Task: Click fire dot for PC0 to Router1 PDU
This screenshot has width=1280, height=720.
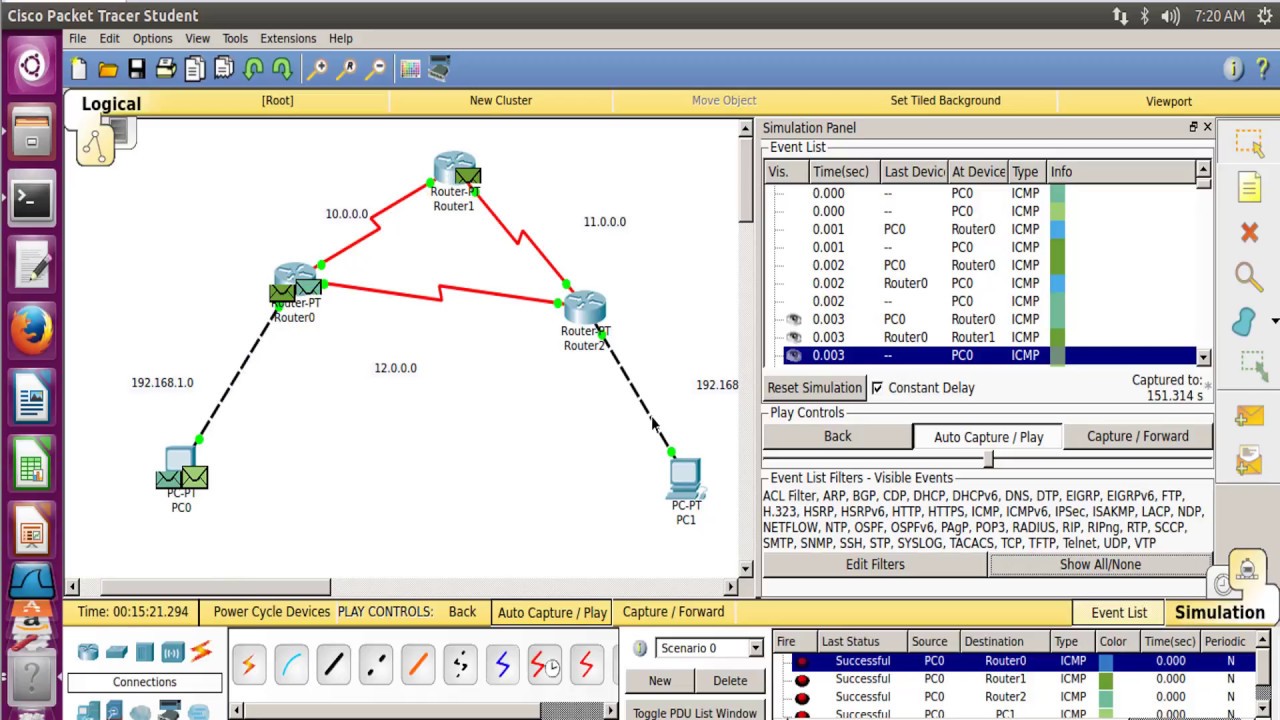Action: tap(801, 679)
